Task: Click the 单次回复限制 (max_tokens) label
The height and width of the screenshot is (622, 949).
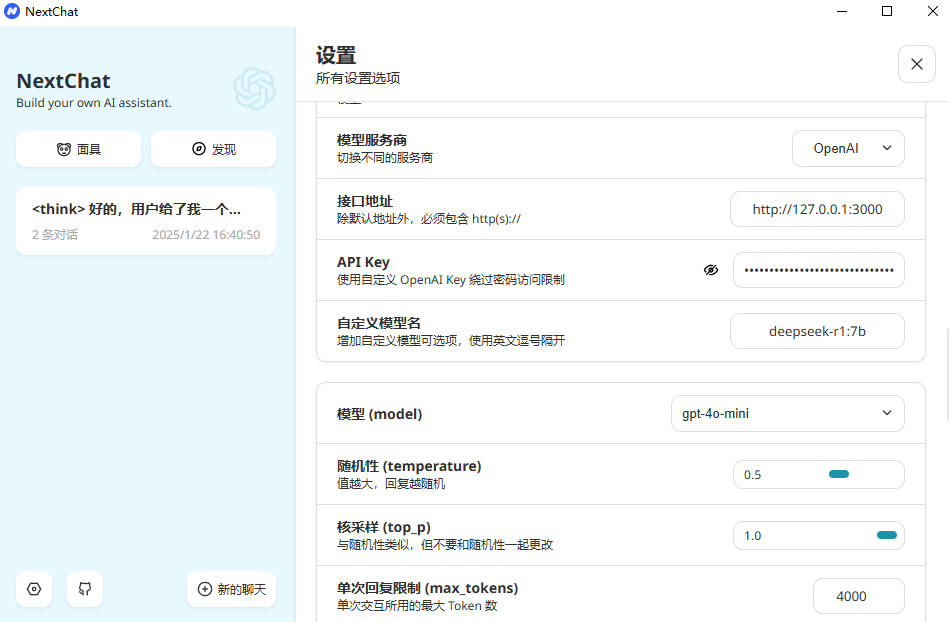Action: [x=427, y=588]
